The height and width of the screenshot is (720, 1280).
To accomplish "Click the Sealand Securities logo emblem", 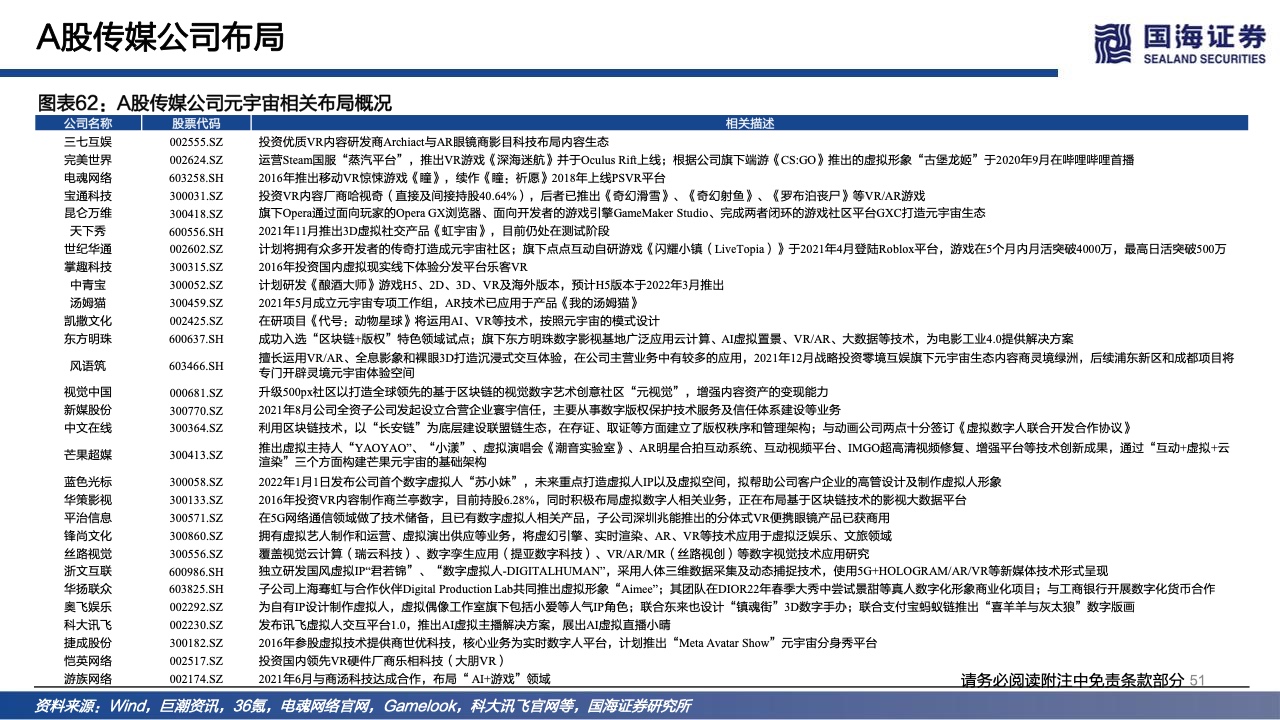I will [1112, 46].
